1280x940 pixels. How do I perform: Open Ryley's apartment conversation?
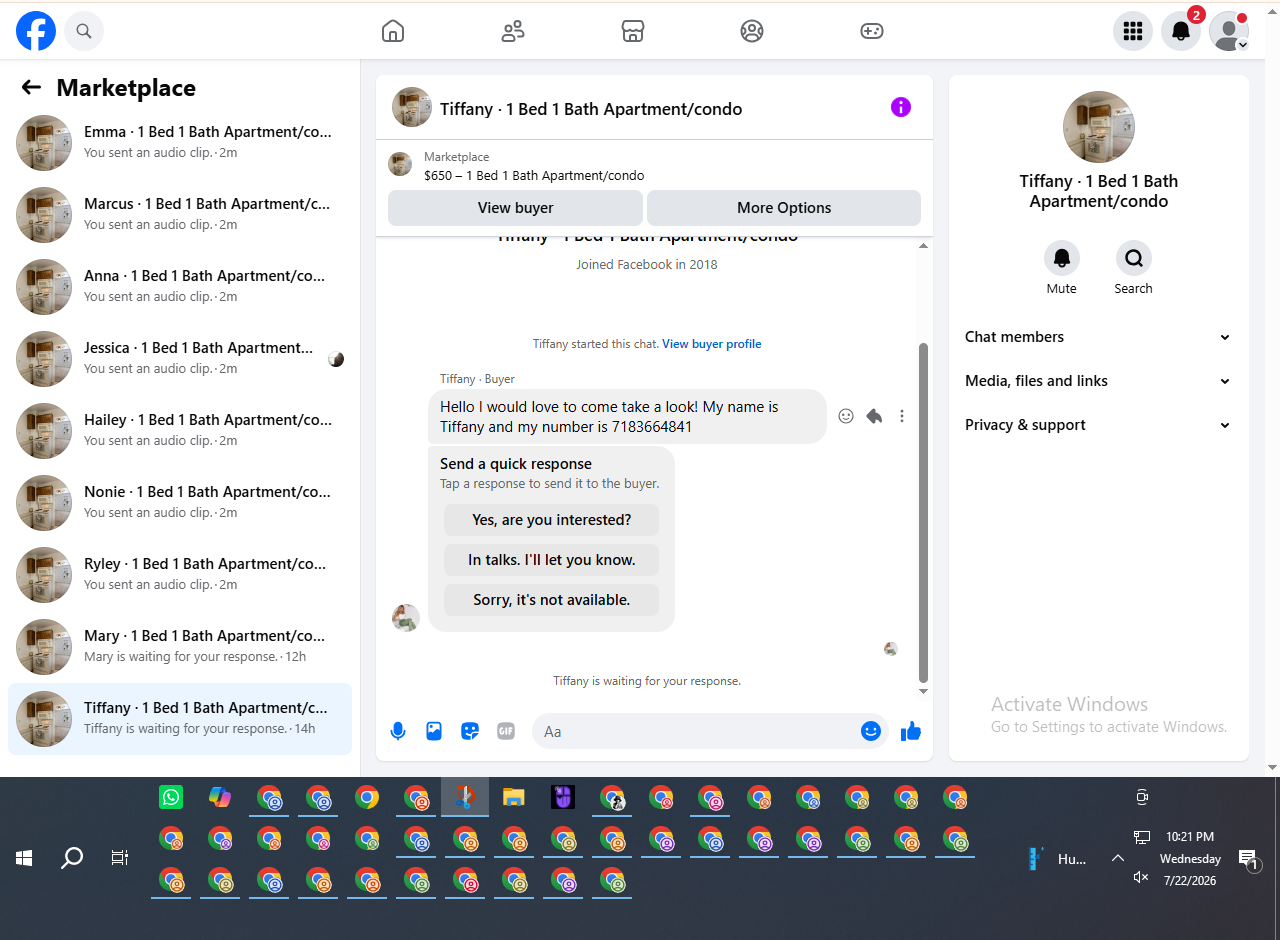point(180,575)
